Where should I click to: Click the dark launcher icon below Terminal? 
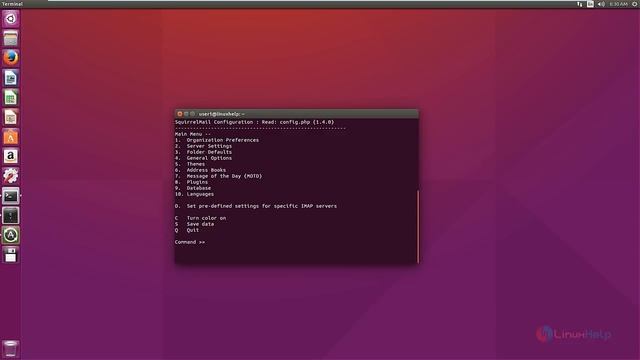(x=11, y=216)
